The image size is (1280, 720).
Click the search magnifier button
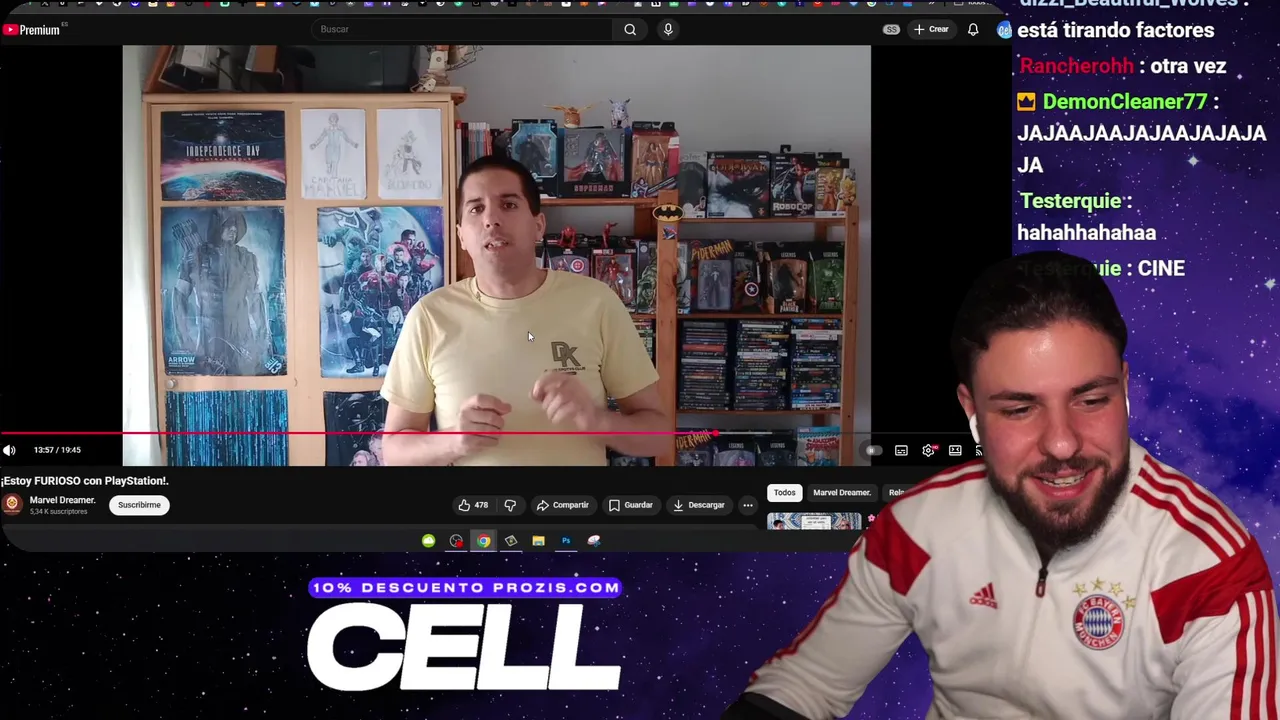coord(630,29)
